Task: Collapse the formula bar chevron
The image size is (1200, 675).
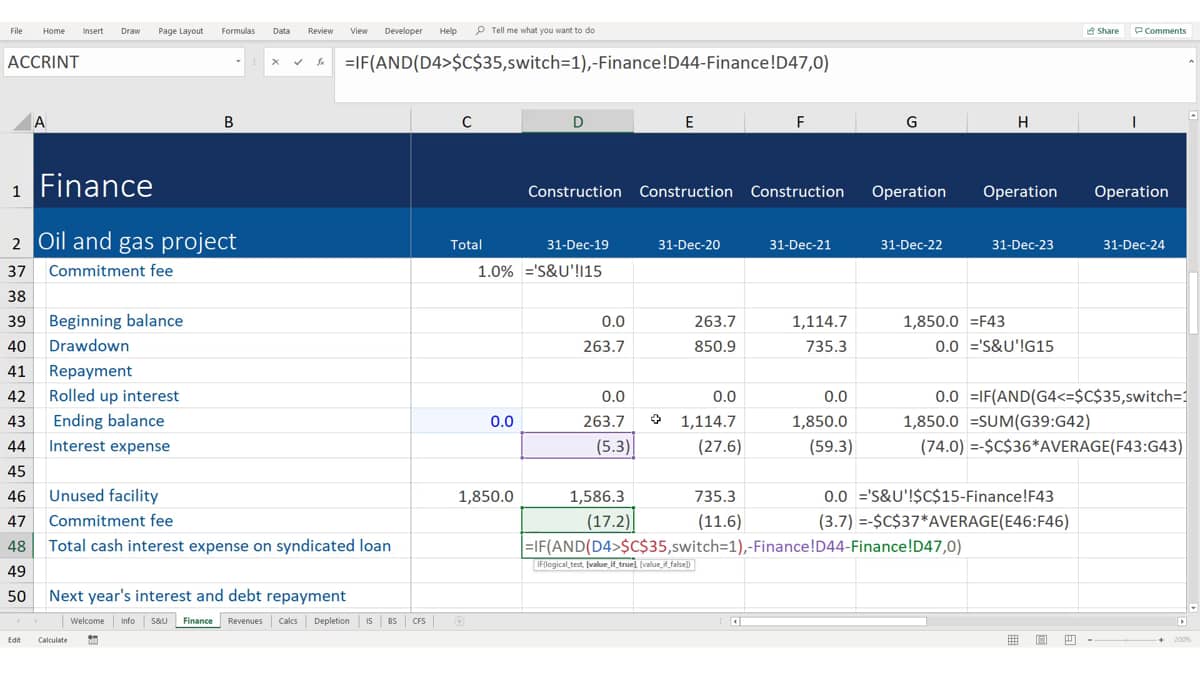Action: point(1190,62)
